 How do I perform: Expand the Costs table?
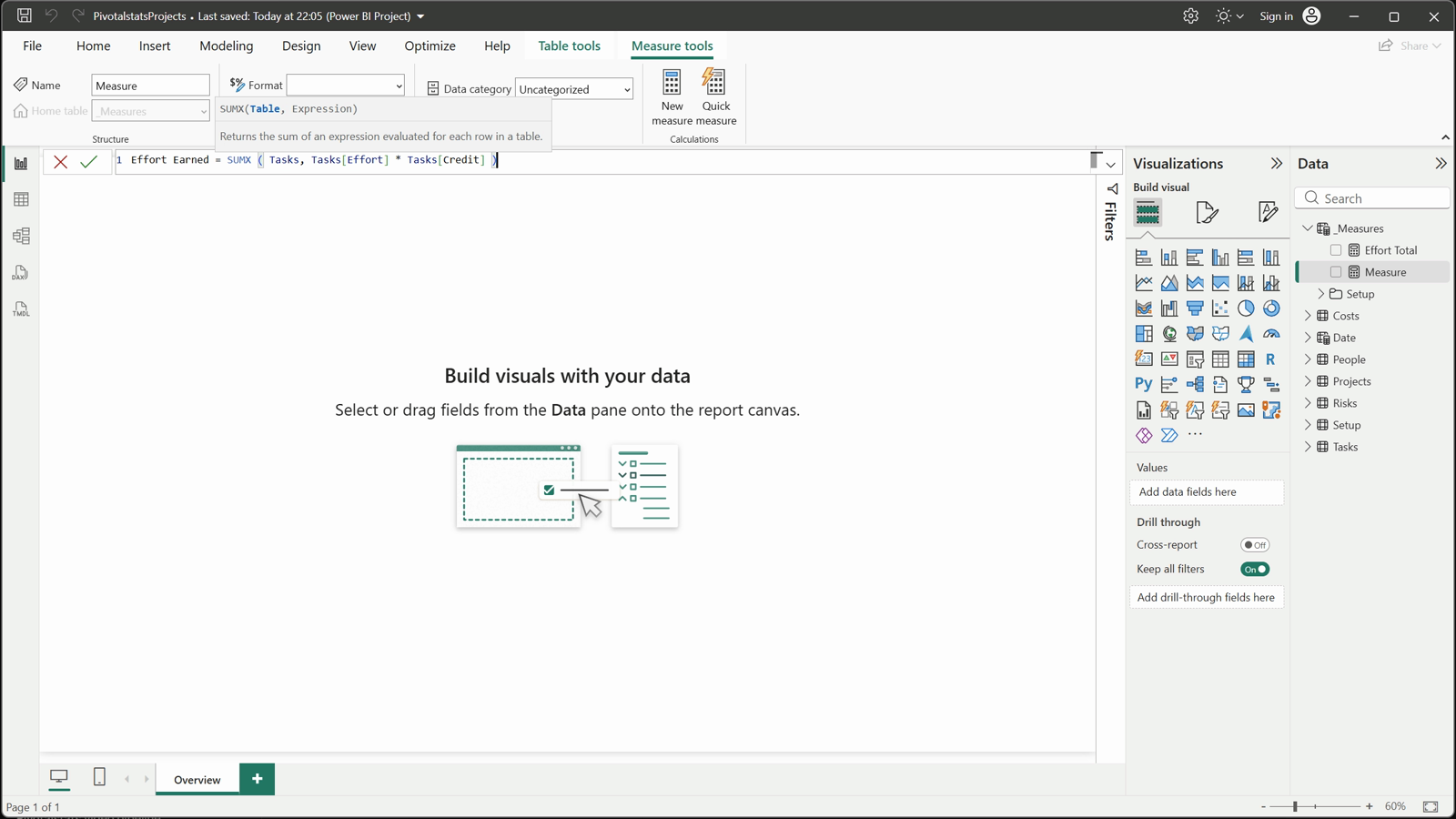(1309, 316)
